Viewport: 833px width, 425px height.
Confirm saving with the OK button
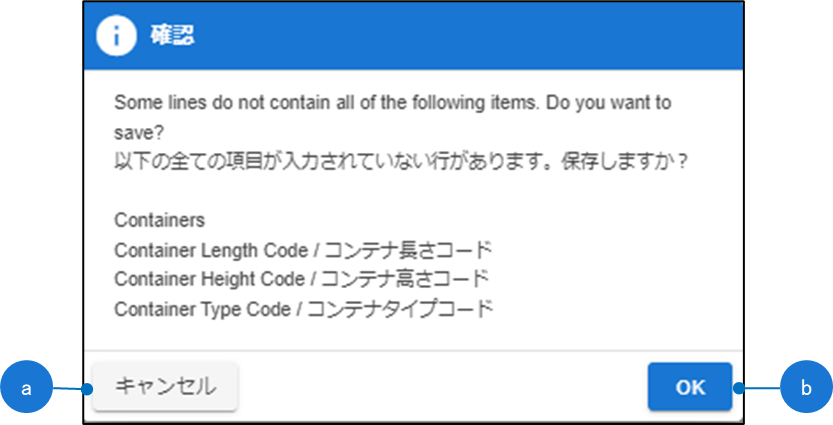[690, 387]
